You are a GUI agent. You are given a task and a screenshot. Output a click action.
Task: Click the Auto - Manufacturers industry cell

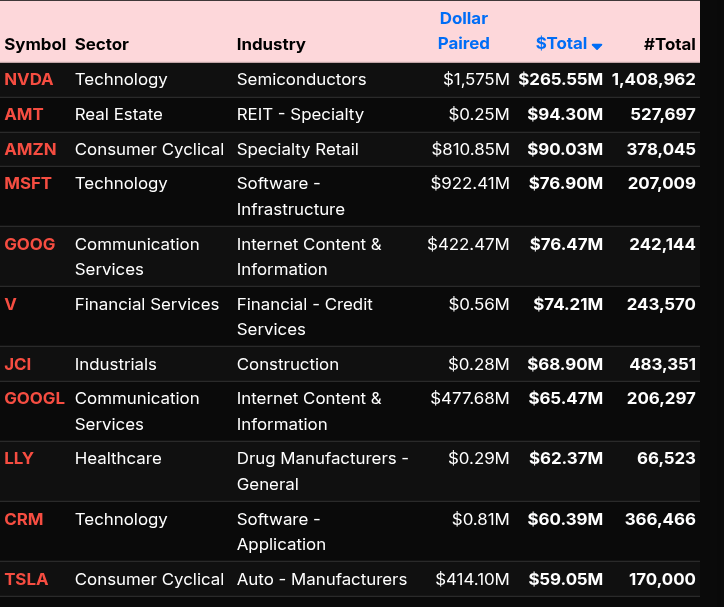click(x=322, y=579)
